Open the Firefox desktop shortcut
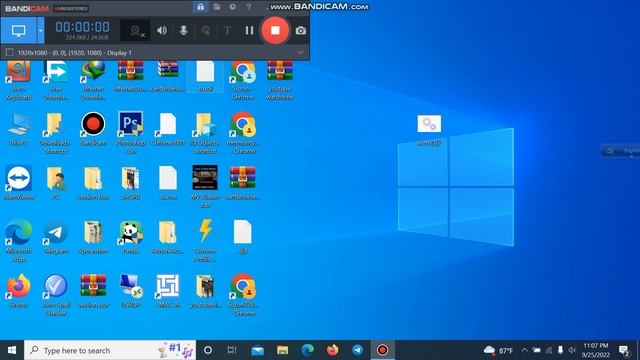Viewport: 640px width, 360px height. point(18,291)
